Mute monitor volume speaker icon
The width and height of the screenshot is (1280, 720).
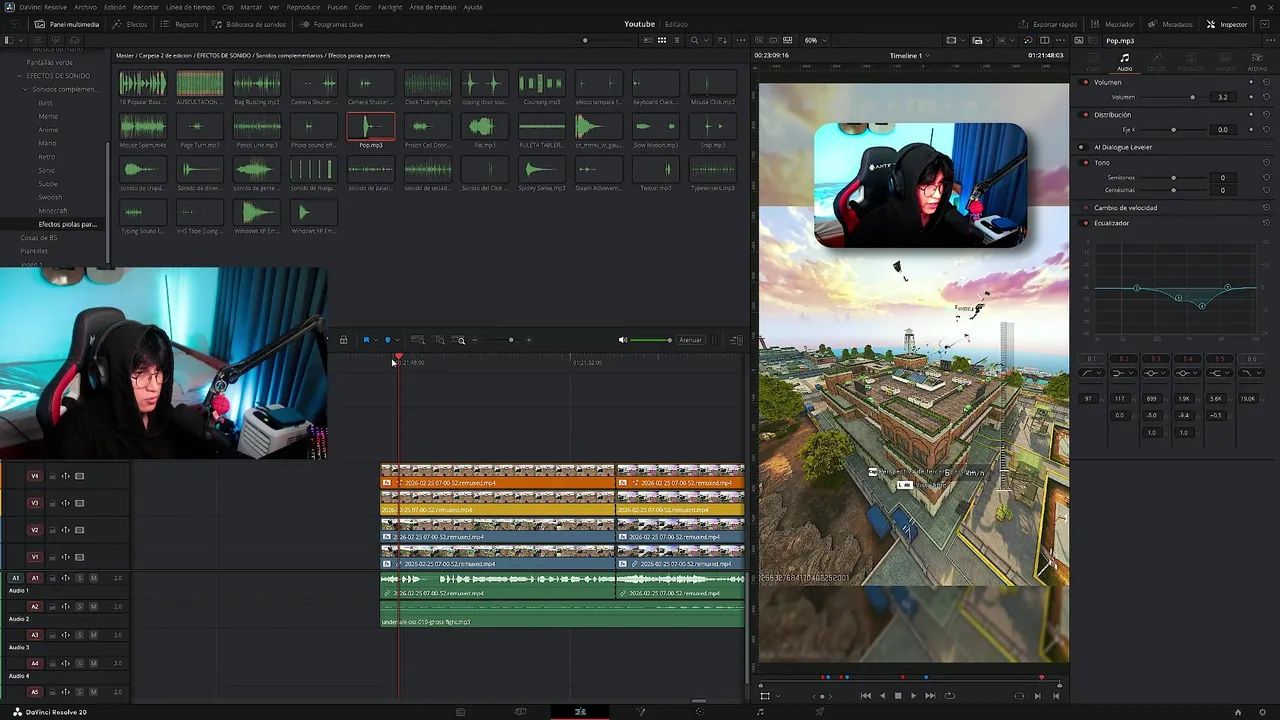point(622,340)
